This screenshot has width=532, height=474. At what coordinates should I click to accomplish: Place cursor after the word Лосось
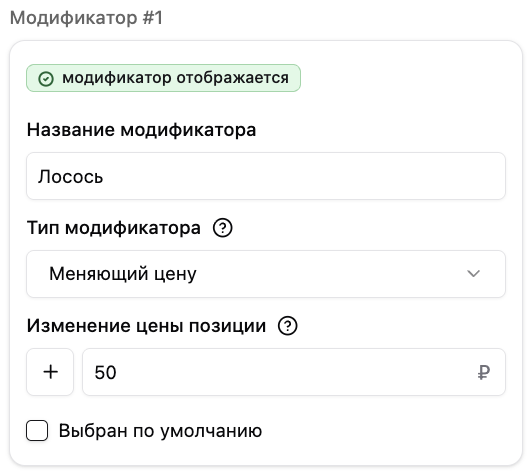pyautogui.click(x=104, y=176)
